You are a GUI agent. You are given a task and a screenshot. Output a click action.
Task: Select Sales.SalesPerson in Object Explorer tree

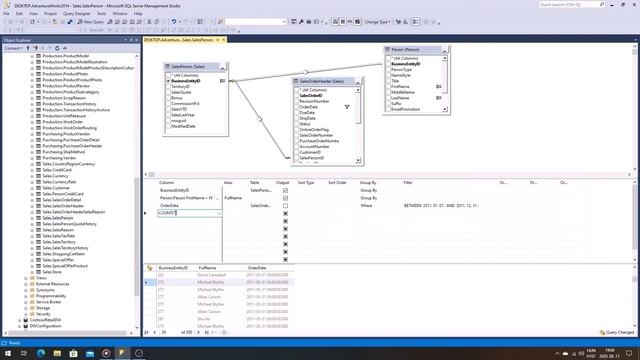[x=58, y=218]
